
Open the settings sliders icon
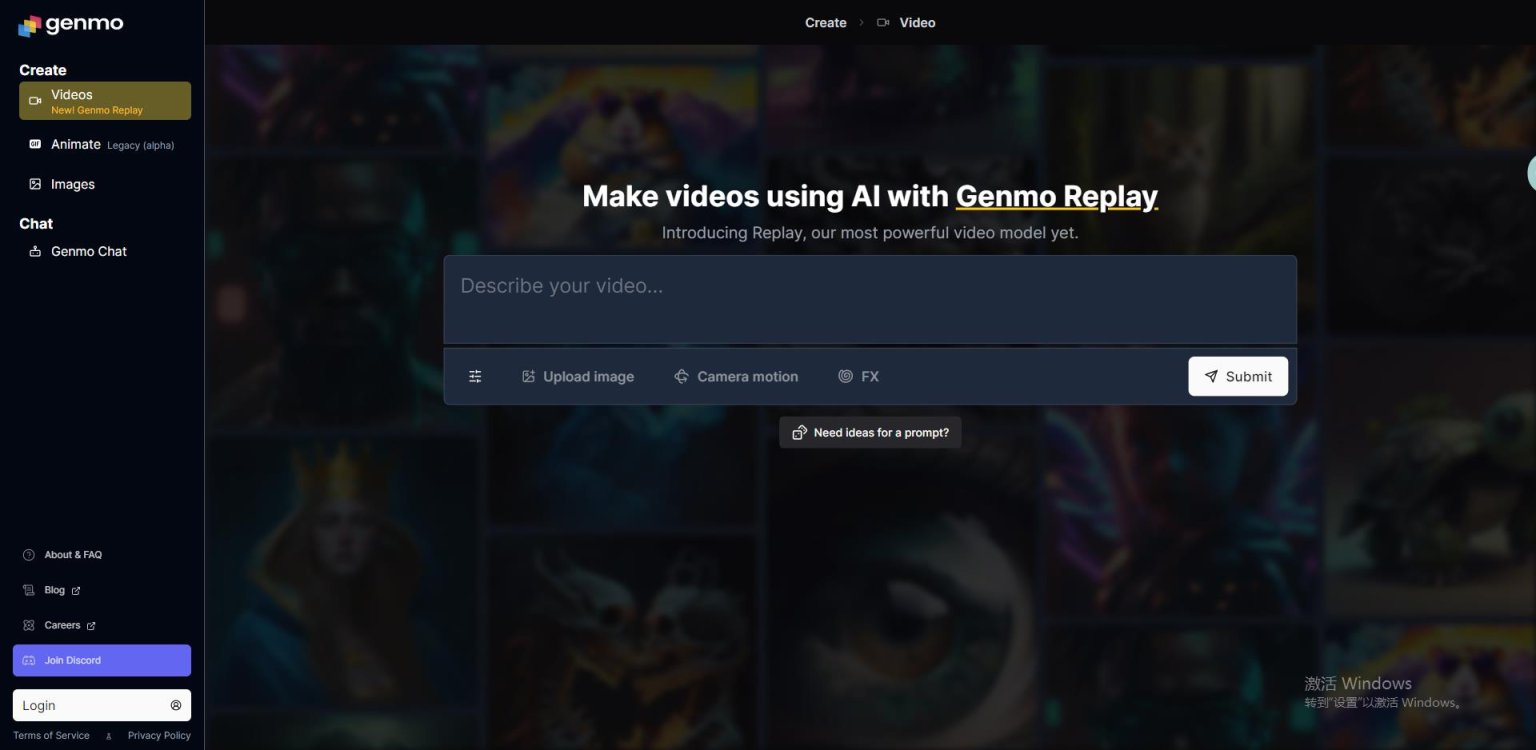[x=475, y=376]
